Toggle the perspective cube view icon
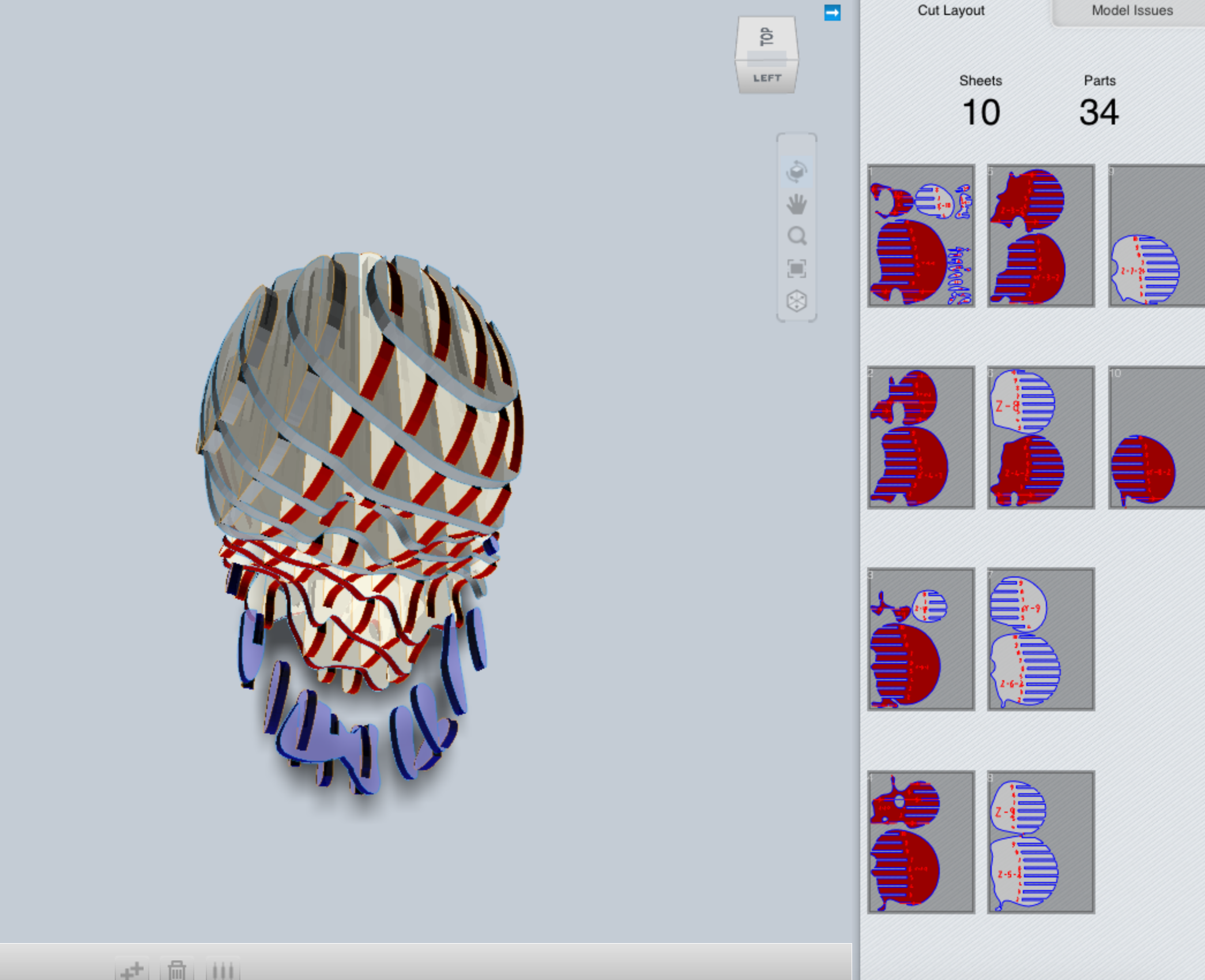The height and width of the screenshot is (980, 1205). (x=796, y=300)
